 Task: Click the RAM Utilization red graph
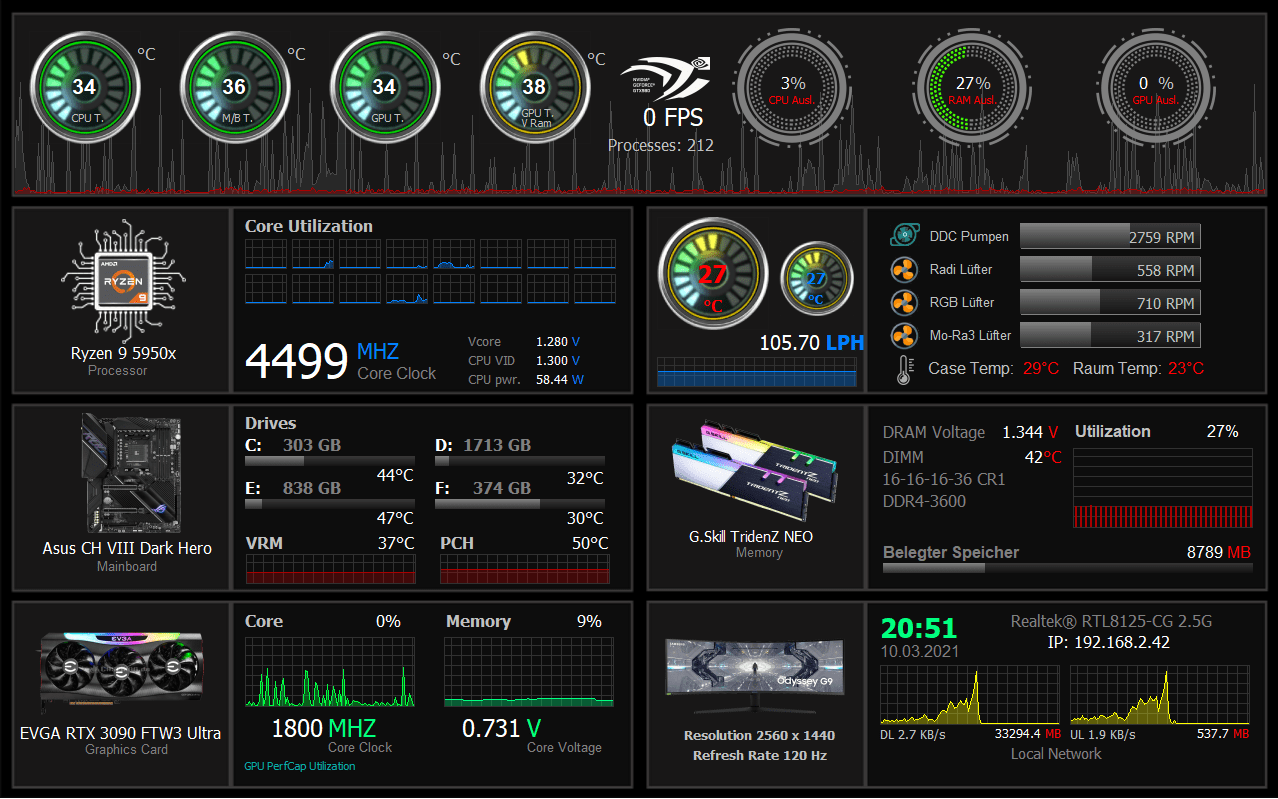pyautogui.click(x=1163, y=488)
